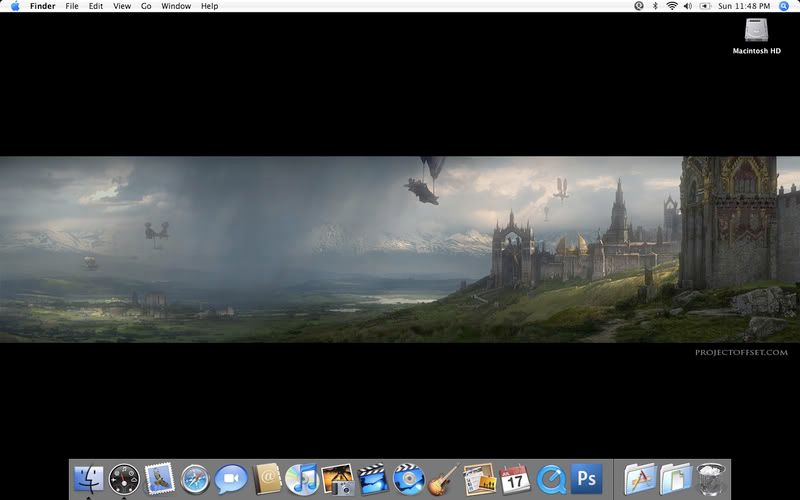Open the View menu
This screenshot has height=500, width=800.
point(122,6)
